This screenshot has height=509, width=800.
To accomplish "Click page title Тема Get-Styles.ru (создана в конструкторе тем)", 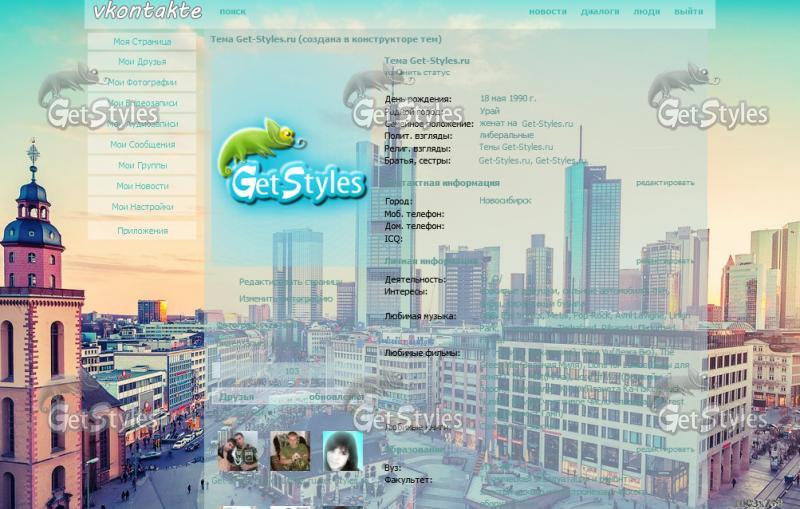I will [326, 39].
